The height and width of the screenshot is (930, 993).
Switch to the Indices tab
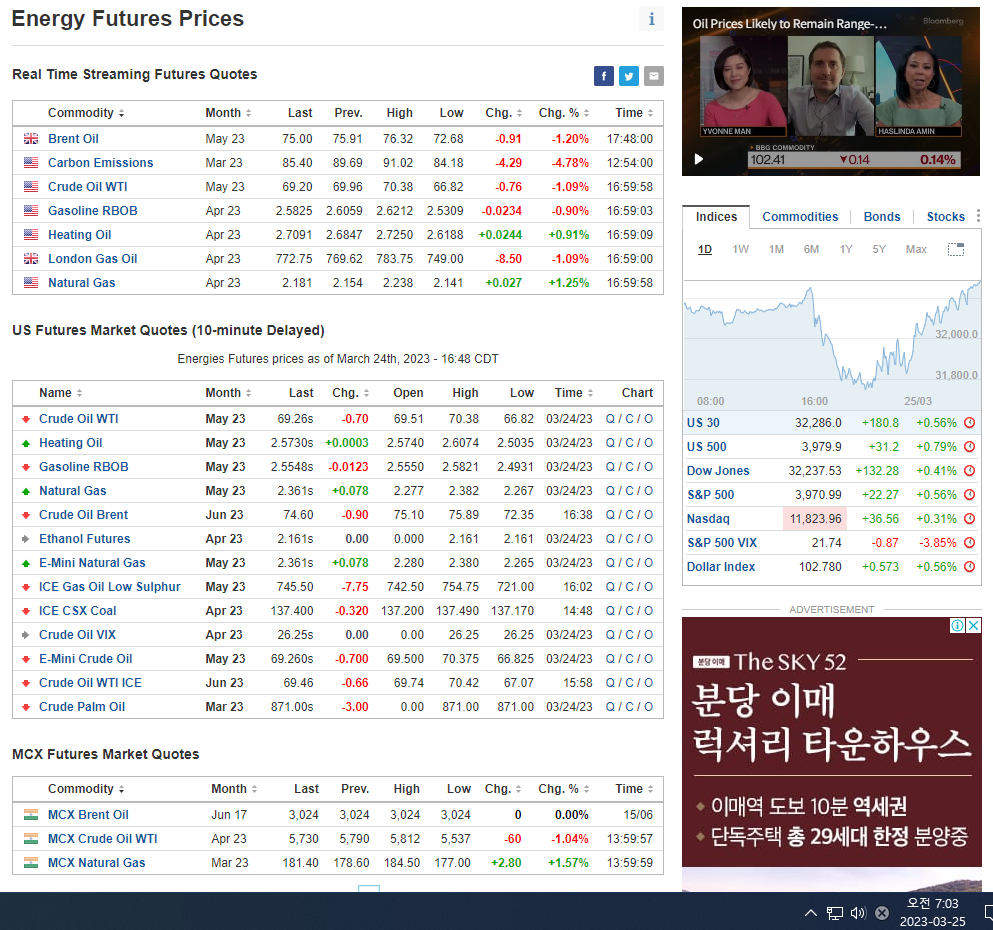click(716, 217)
